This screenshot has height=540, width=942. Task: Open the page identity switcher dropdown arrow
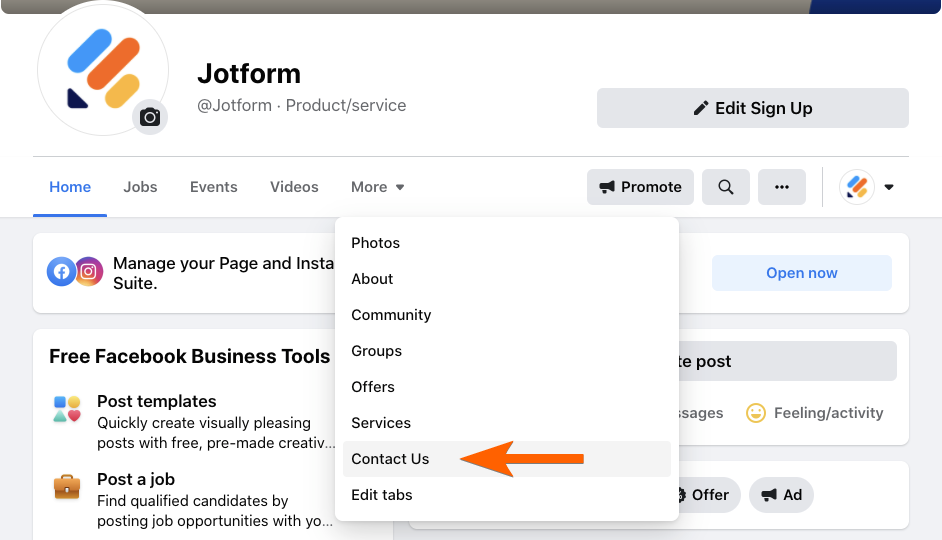click(x=888, y=187)
